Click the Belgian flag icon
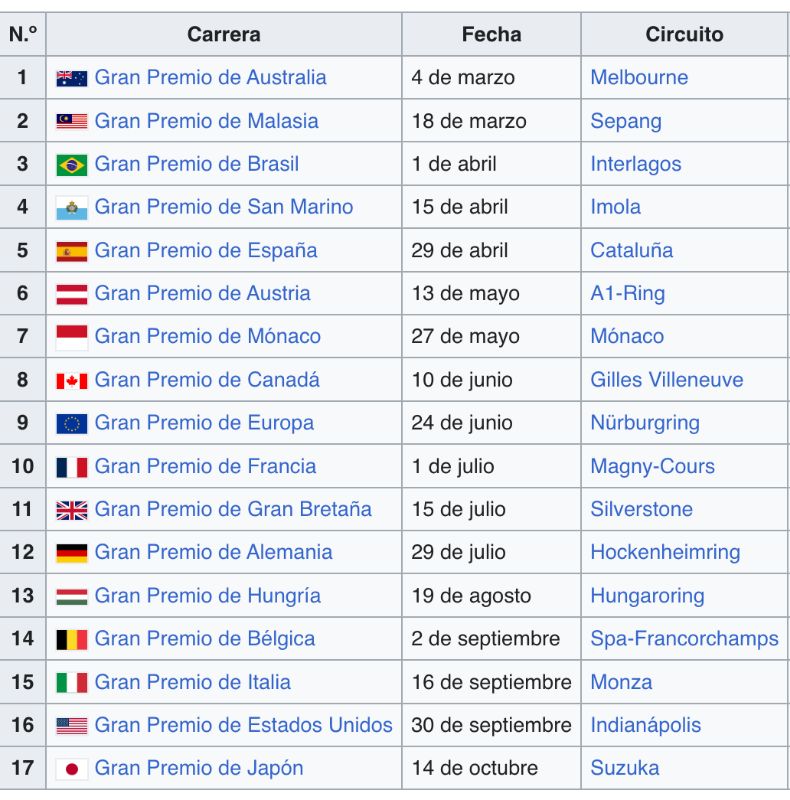The image size is (790, 800). point(71,640)
